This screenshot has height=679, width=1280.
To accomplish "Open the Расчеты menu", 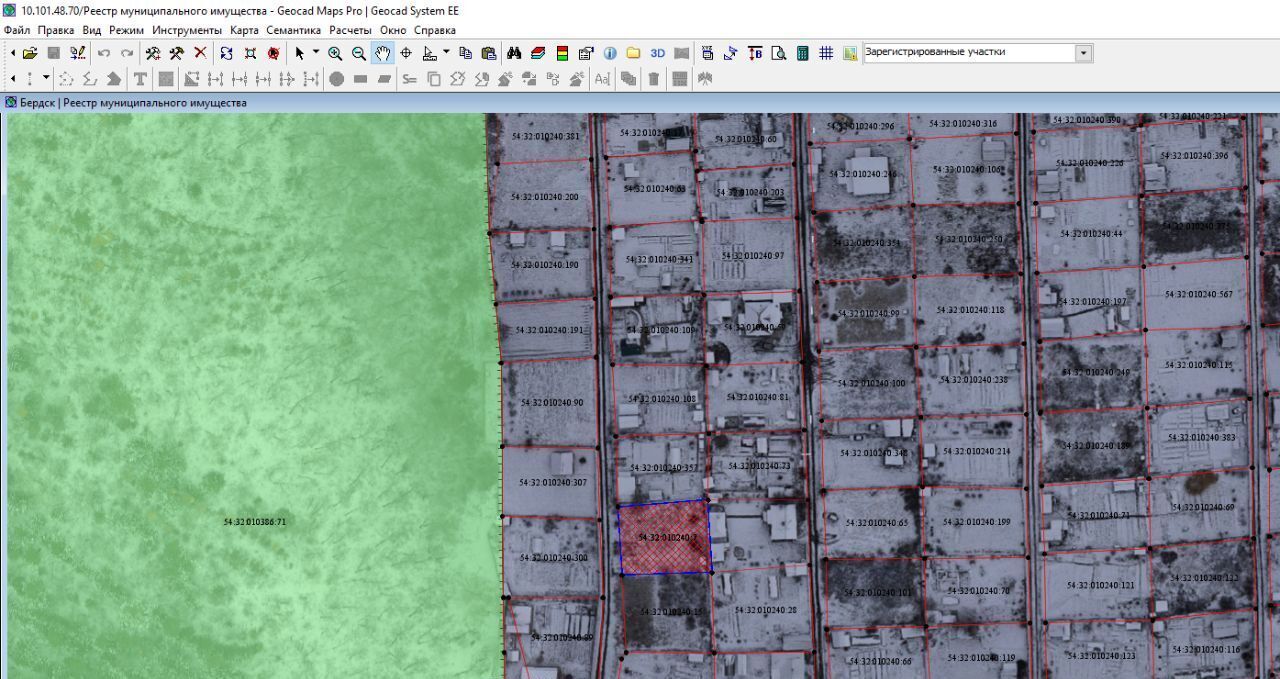I will point(351,30).
